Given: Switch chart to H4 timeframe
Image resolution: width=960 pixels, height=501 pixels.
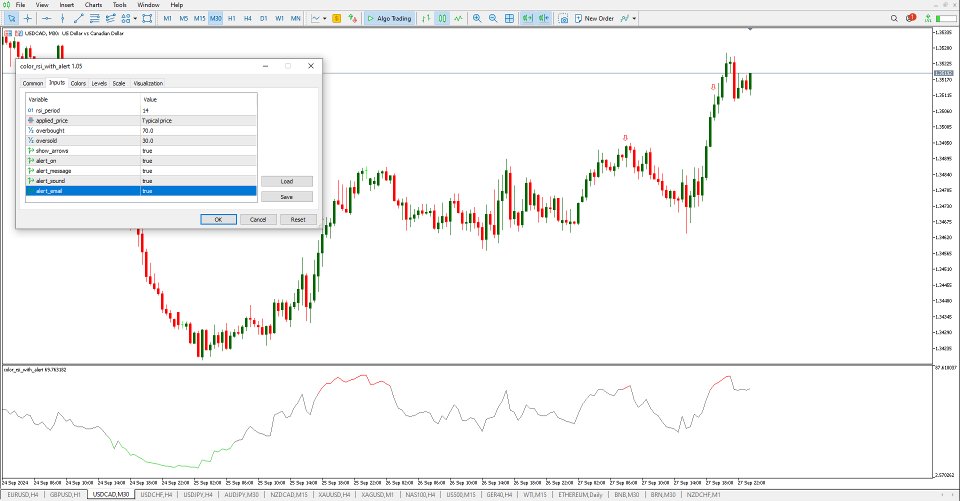Looking at the screenshot, I should (247, 18).
